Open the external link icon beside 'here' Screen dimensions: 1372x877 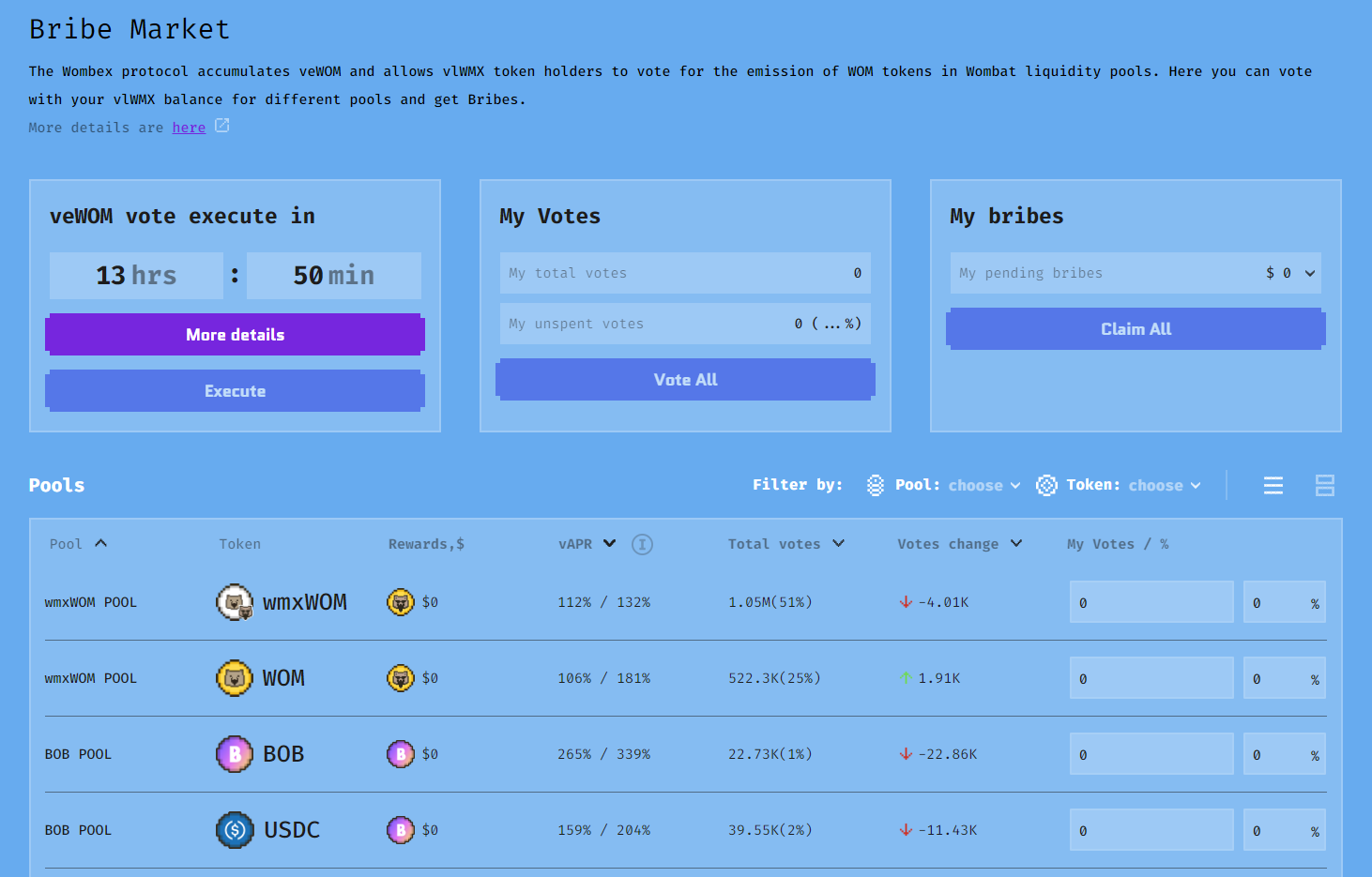[x=222, y=126]
